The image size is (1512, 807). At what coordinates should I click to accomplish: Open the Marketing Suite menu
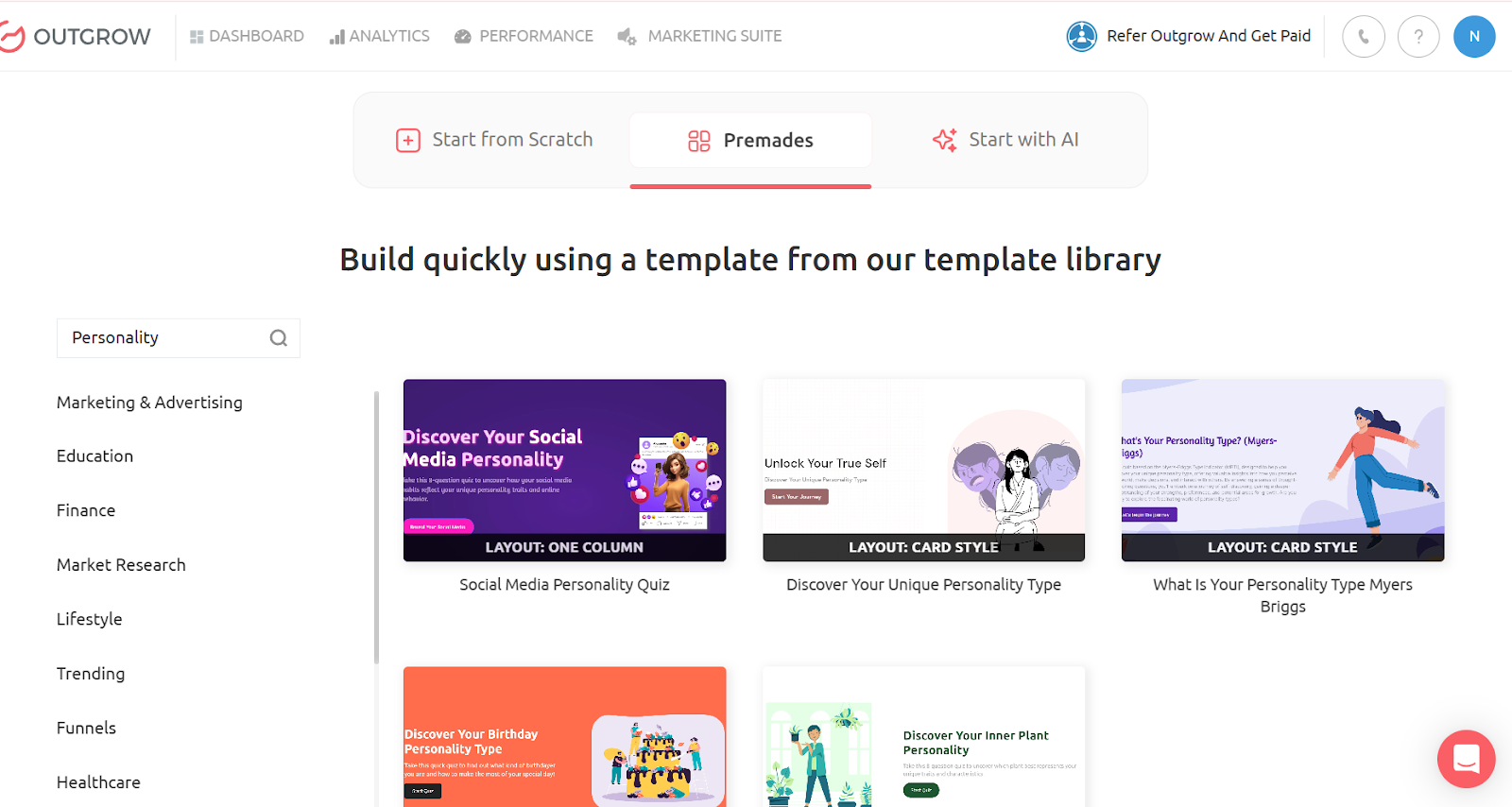tap(699, 36)
